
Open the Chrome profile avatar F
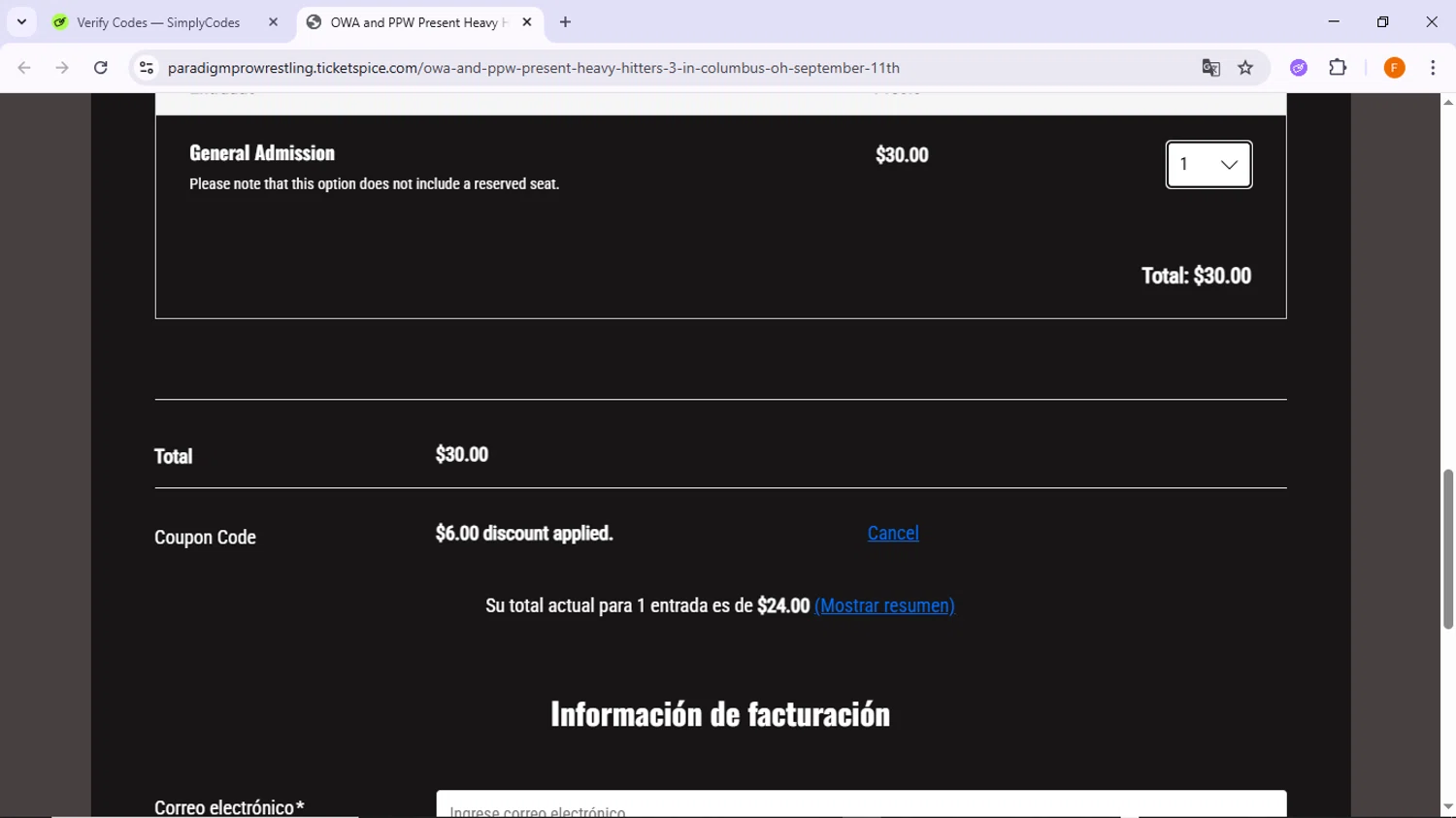click(1394, 68)
